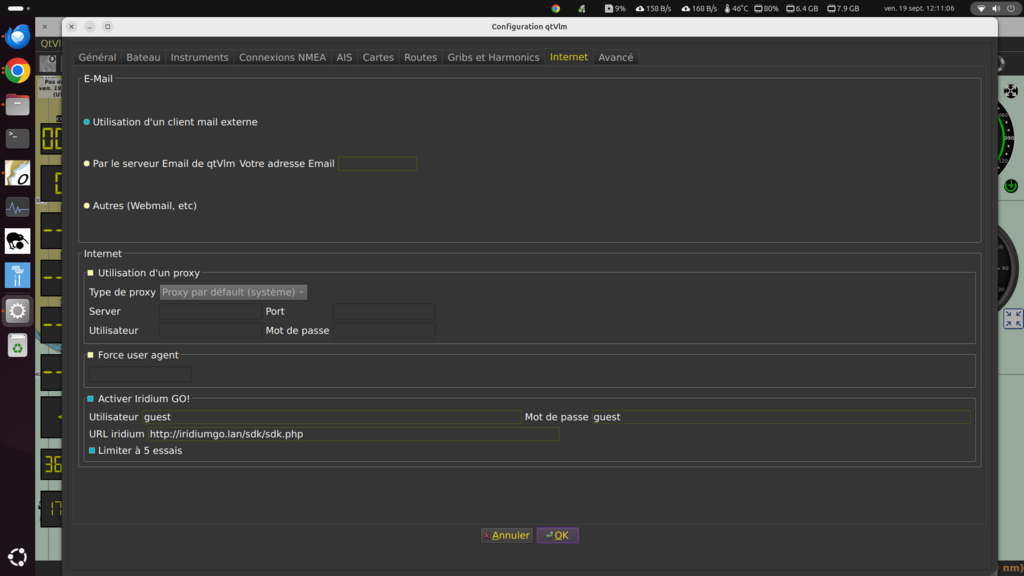Open the system monitor dock icon
This screenshot has height=576, width=1024.
click(17, 207)
